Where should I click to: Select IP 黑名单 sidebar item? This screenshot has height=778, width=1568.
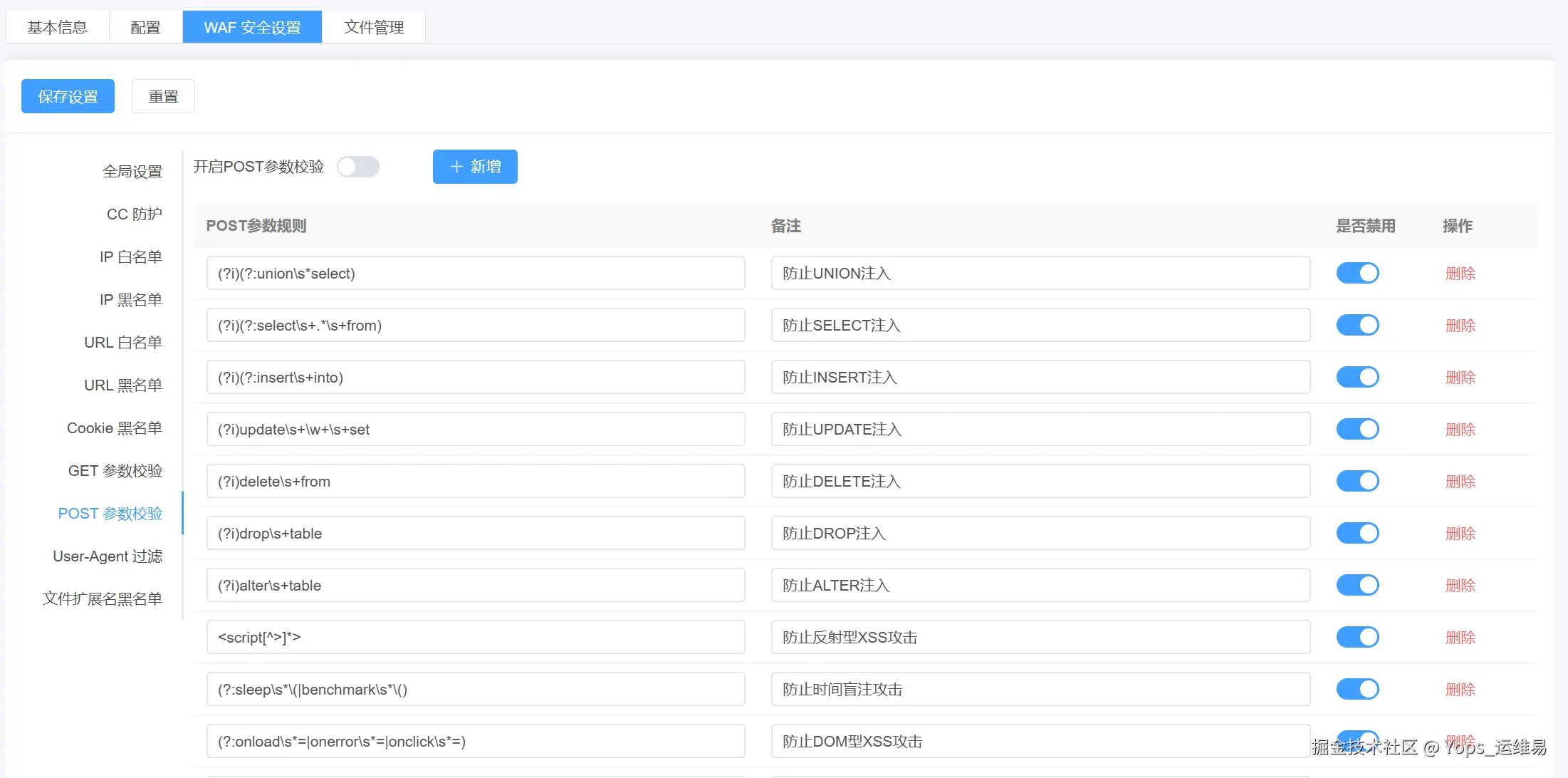[x=130, y=300]
